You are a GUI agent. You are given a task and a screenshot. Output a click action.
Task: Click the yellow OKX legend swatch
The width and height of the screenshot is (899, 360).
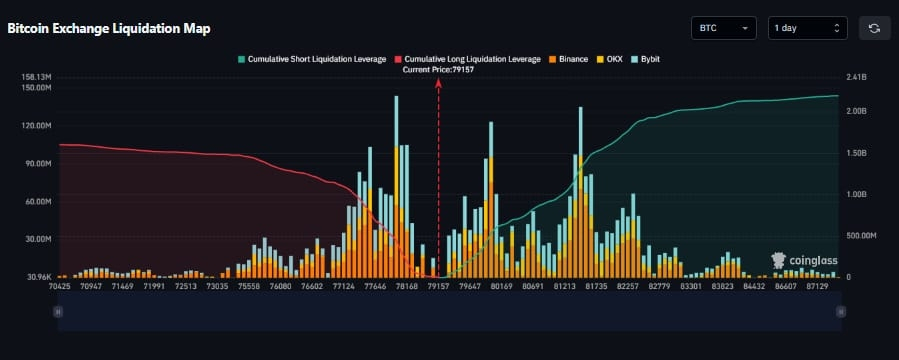click(x=600, y=59)
